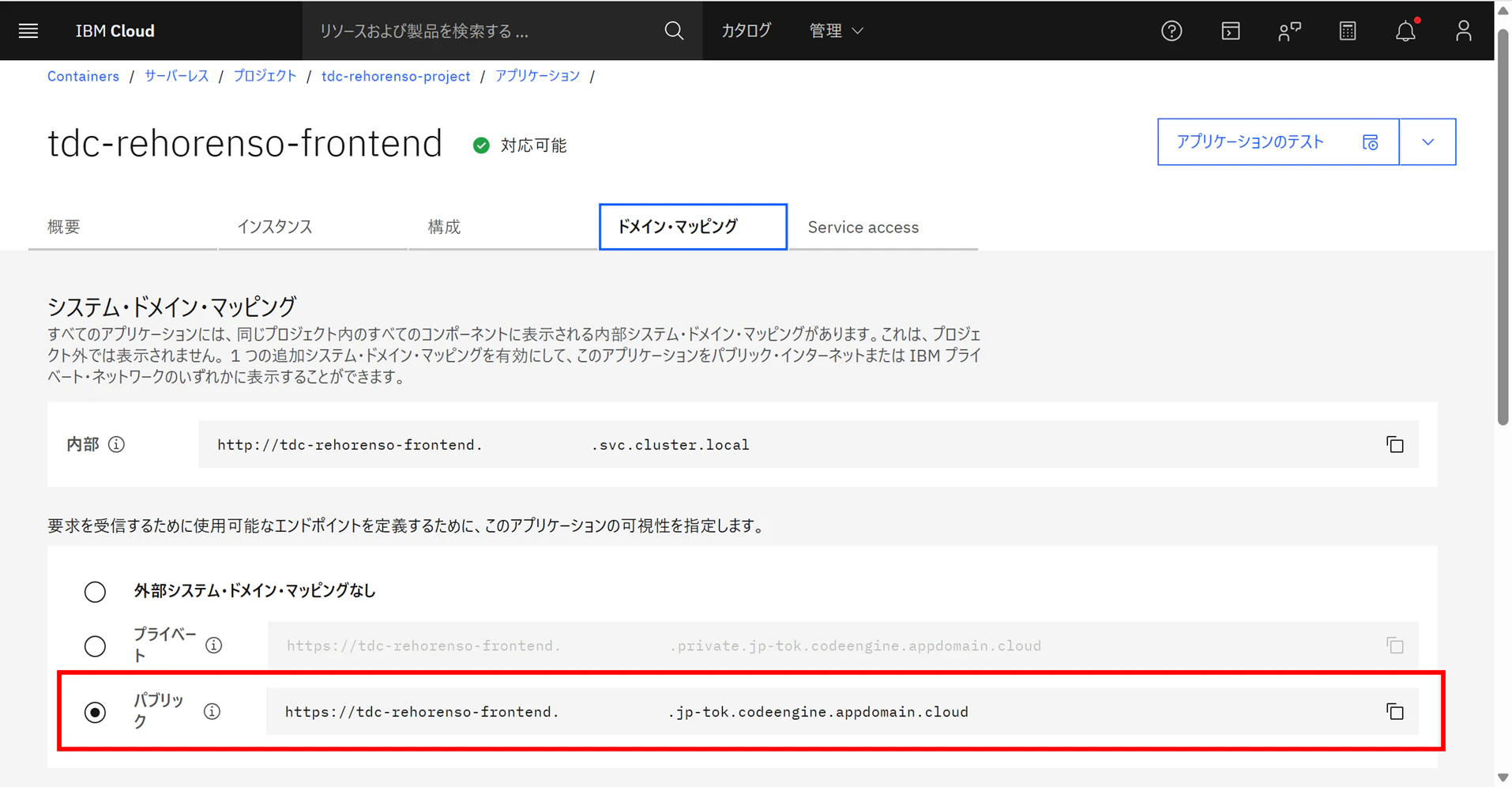Click the search magnifier icon
This screenshot has height=787, width=1512.
click(674, 31)
